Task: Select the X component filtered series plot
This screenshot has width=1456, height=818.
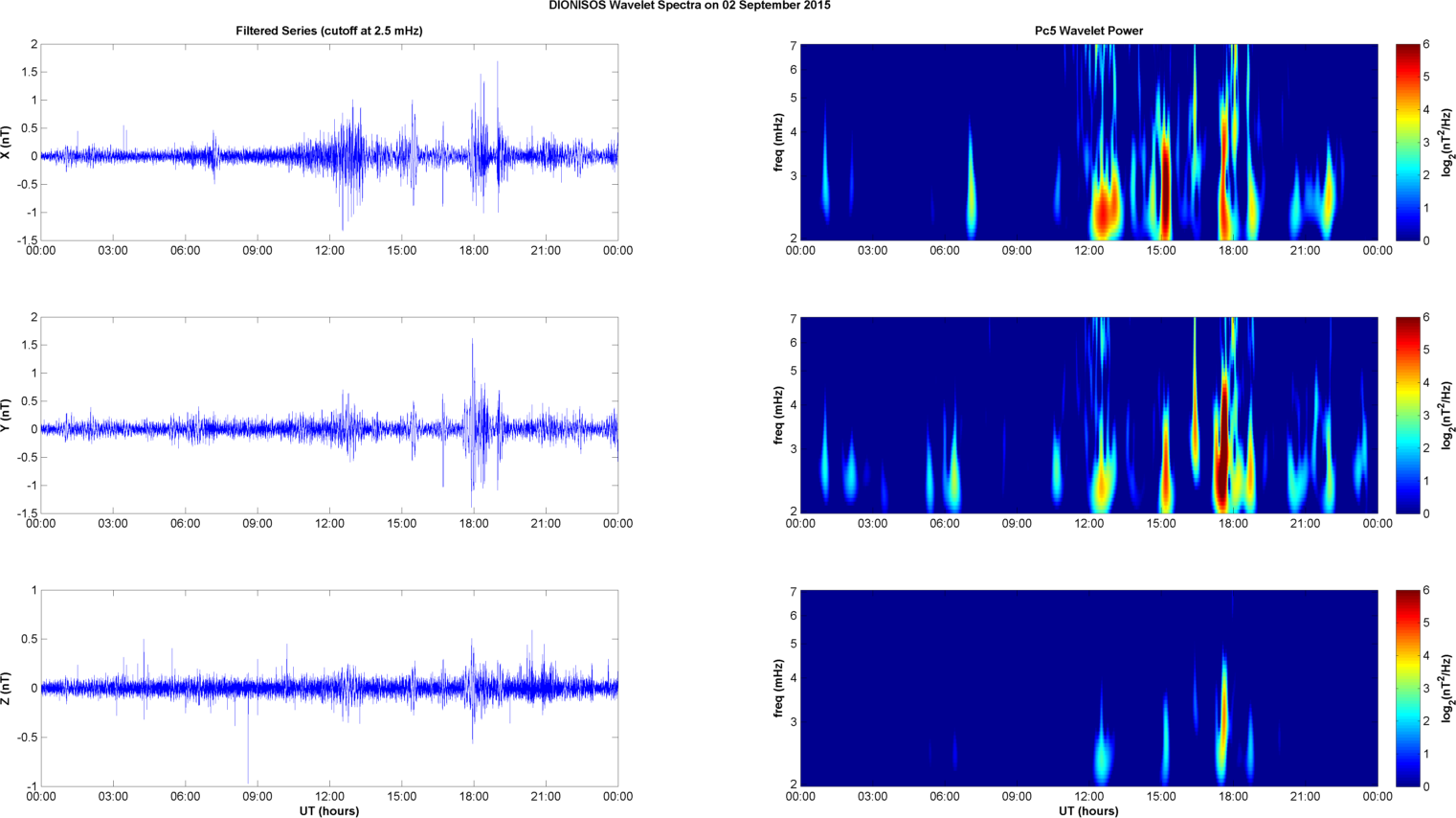Action: tap(329, 142)
